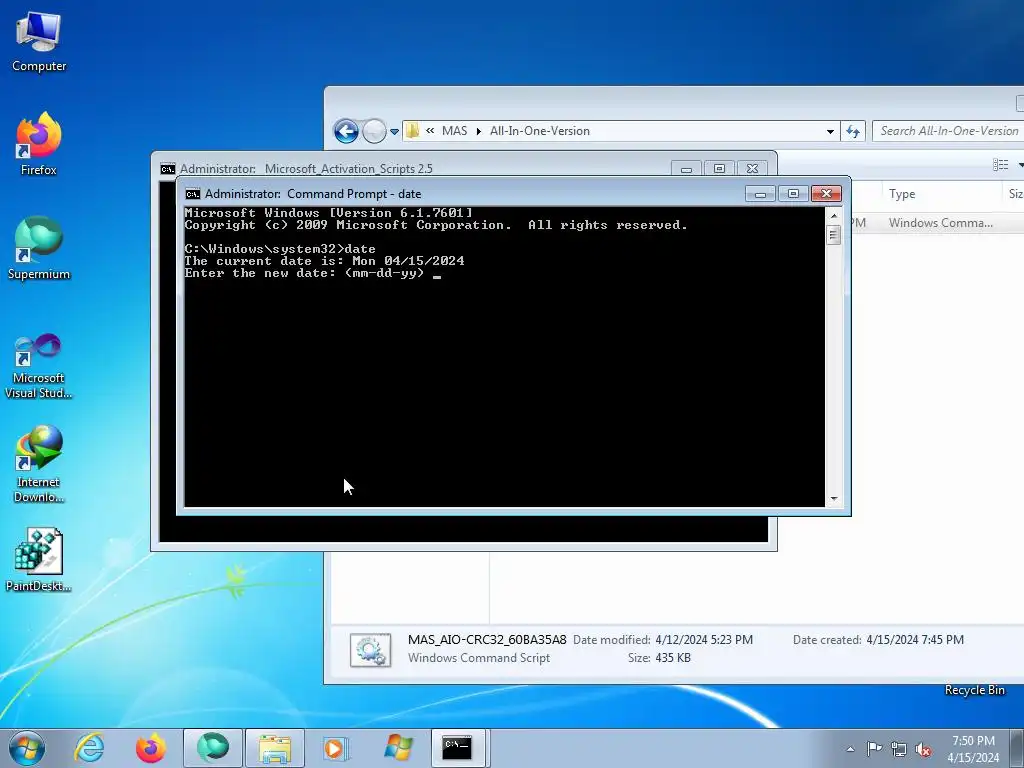Click the address bar folder icon
The height and width of the screenshot is (768, 1024).
tap(412, 131)
